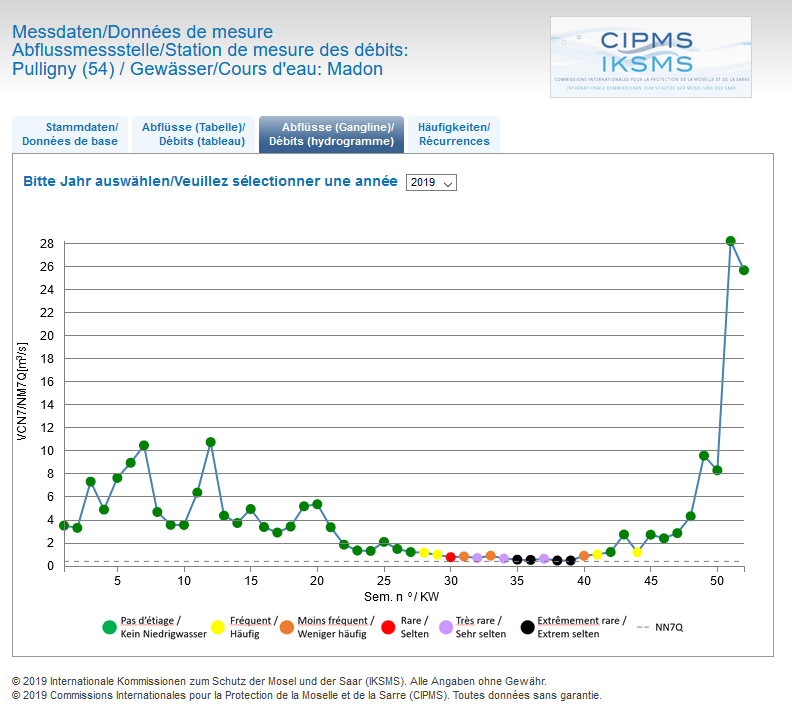Click the red 'Rare / Selten' legend circle
Viewport: 792px width, 713px height.
390,627
